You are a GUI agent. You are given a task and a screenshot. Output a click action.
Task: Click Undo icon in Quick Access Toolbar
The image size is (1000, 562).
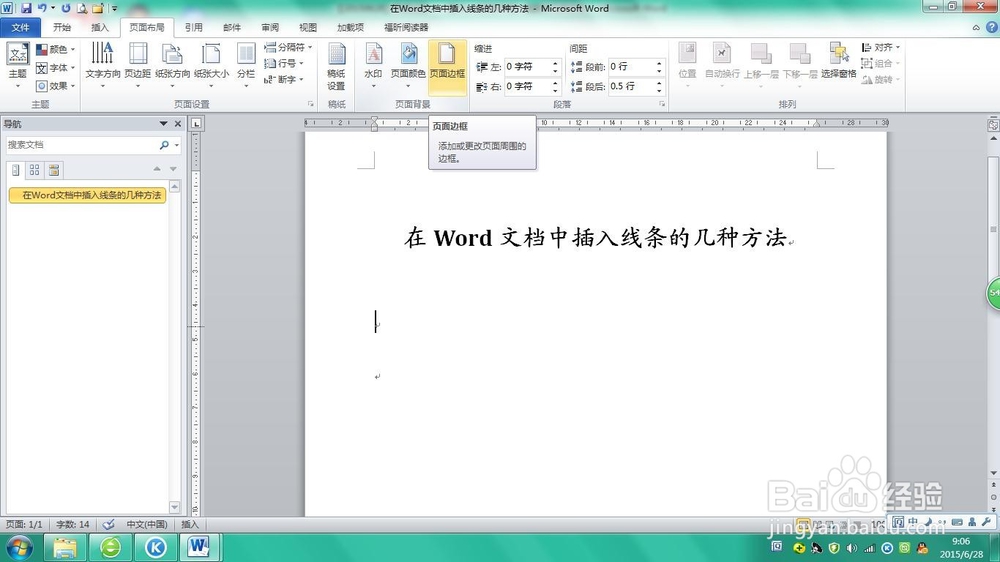click(42, 8)
